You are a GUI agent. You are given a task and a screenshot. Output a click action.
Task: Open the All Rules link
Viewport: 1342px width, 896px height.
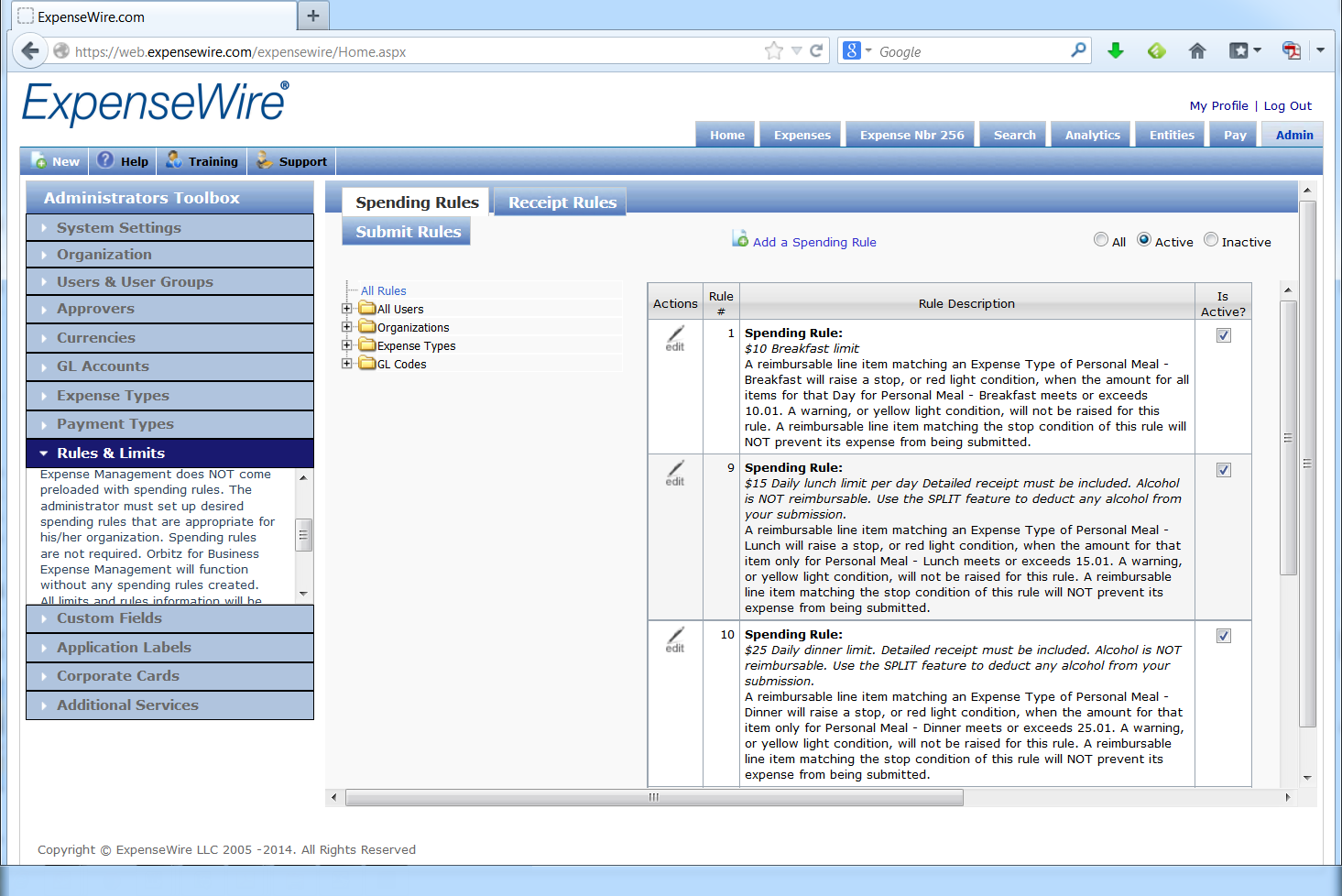point(383,290)
